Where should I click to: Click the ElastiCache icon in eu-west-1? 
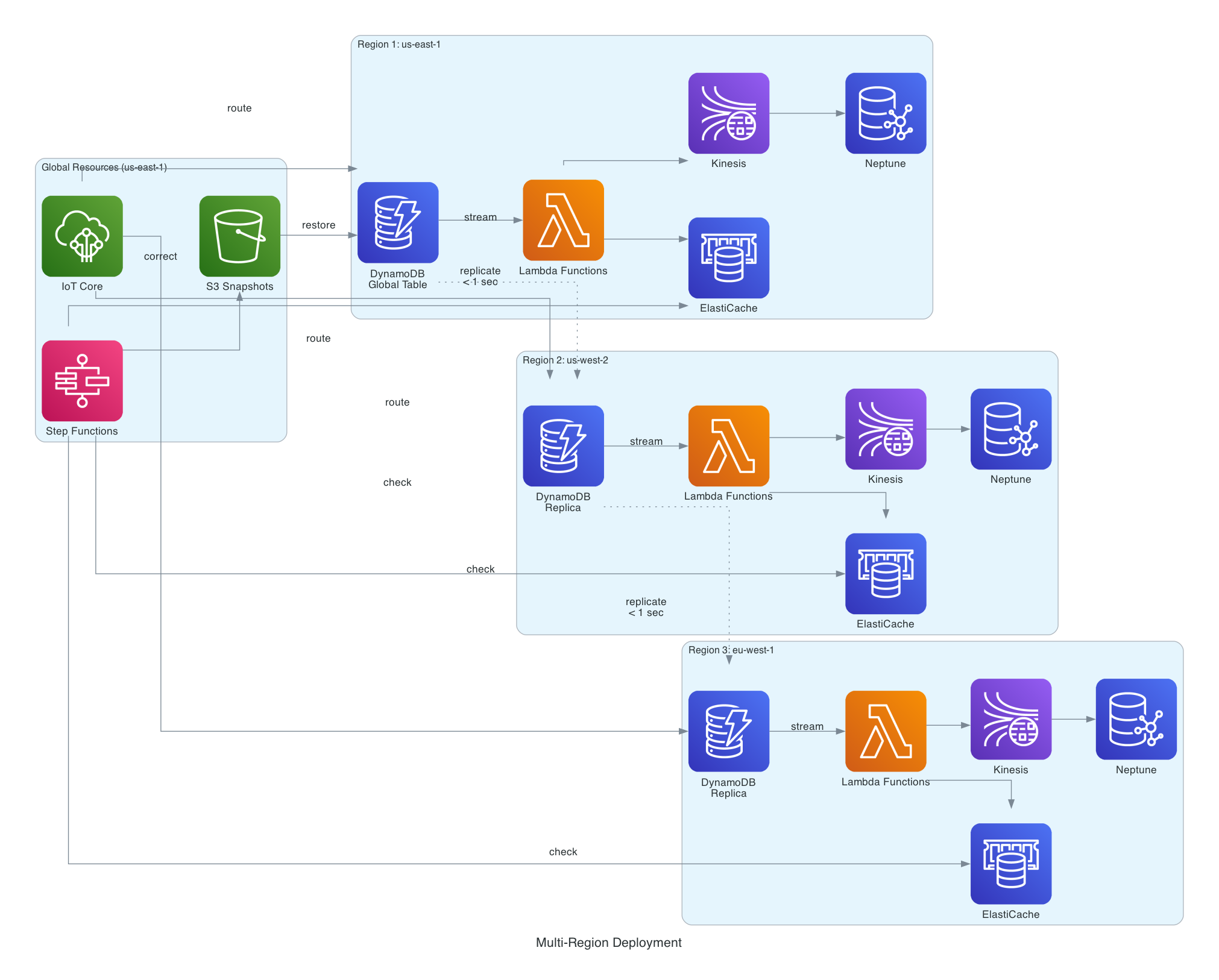point(1010,864)
